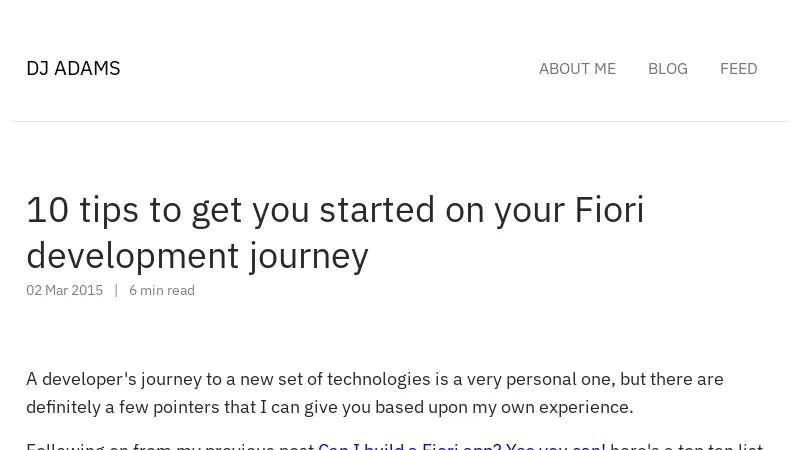The height and width of the screenshot is (450, 800).
Task: Click the horizontal divider under the header
Action: pos(400,121)
